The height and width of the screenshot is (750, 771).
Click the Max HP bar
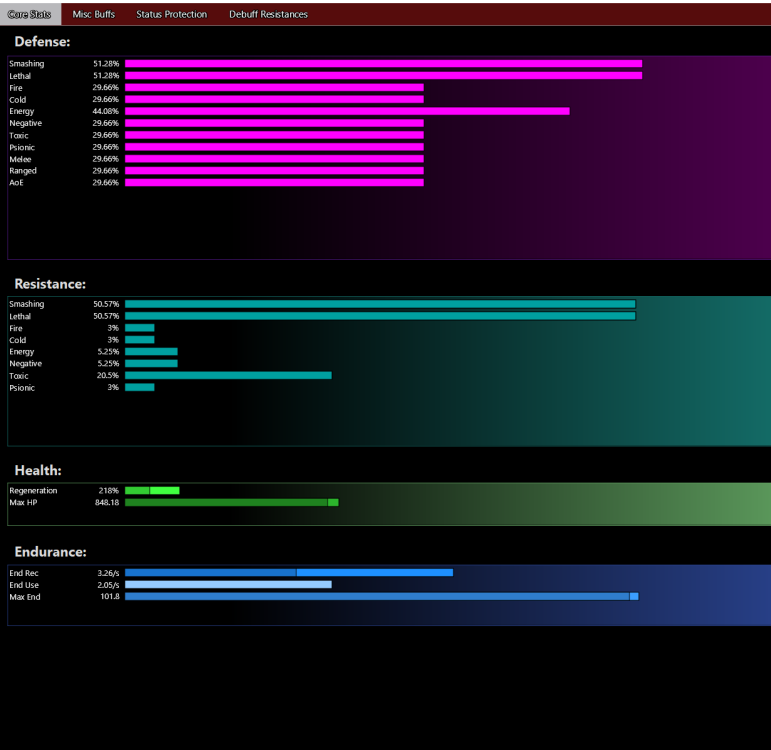coord(231,503)
